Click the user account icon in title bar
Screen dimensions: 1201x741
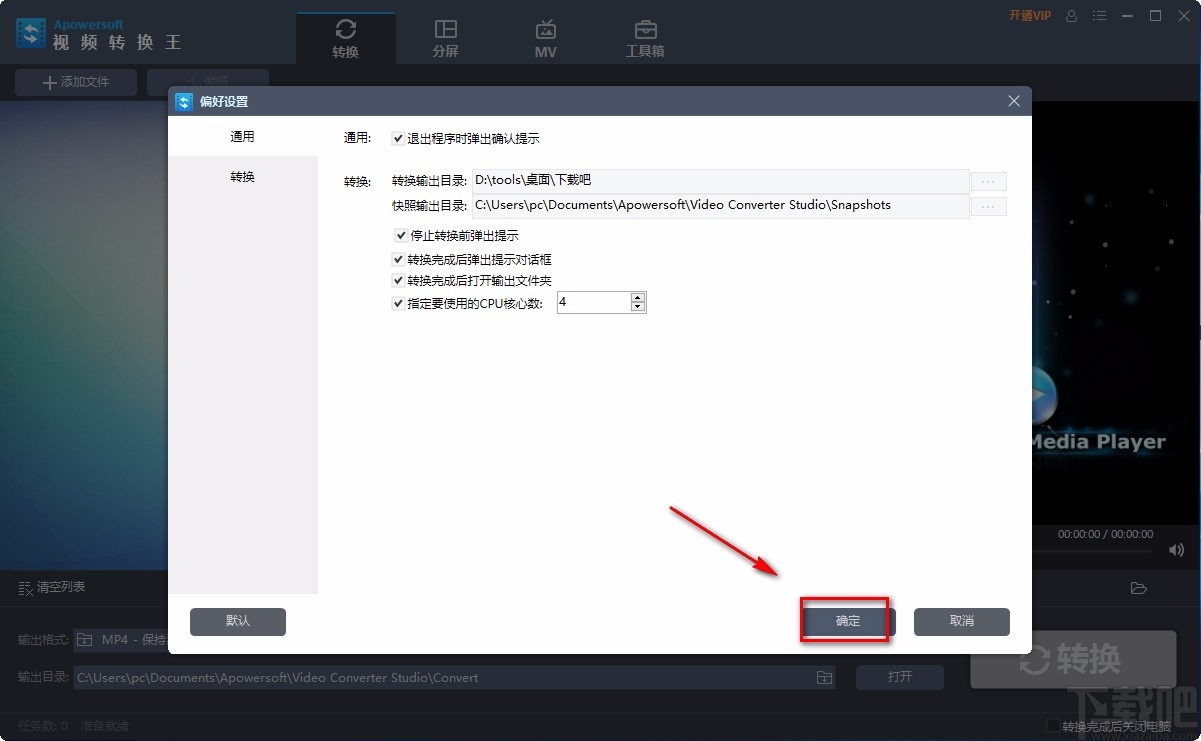(1070, 16)
